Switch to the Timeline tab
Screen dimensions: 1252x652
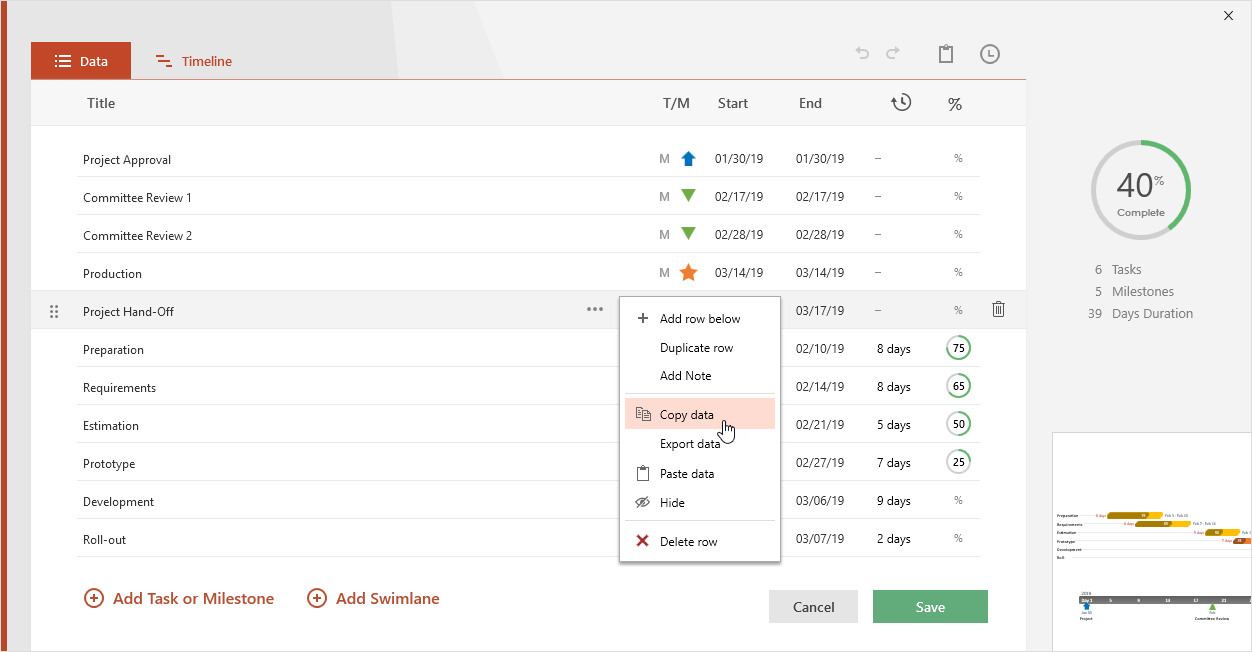point(194,61)
